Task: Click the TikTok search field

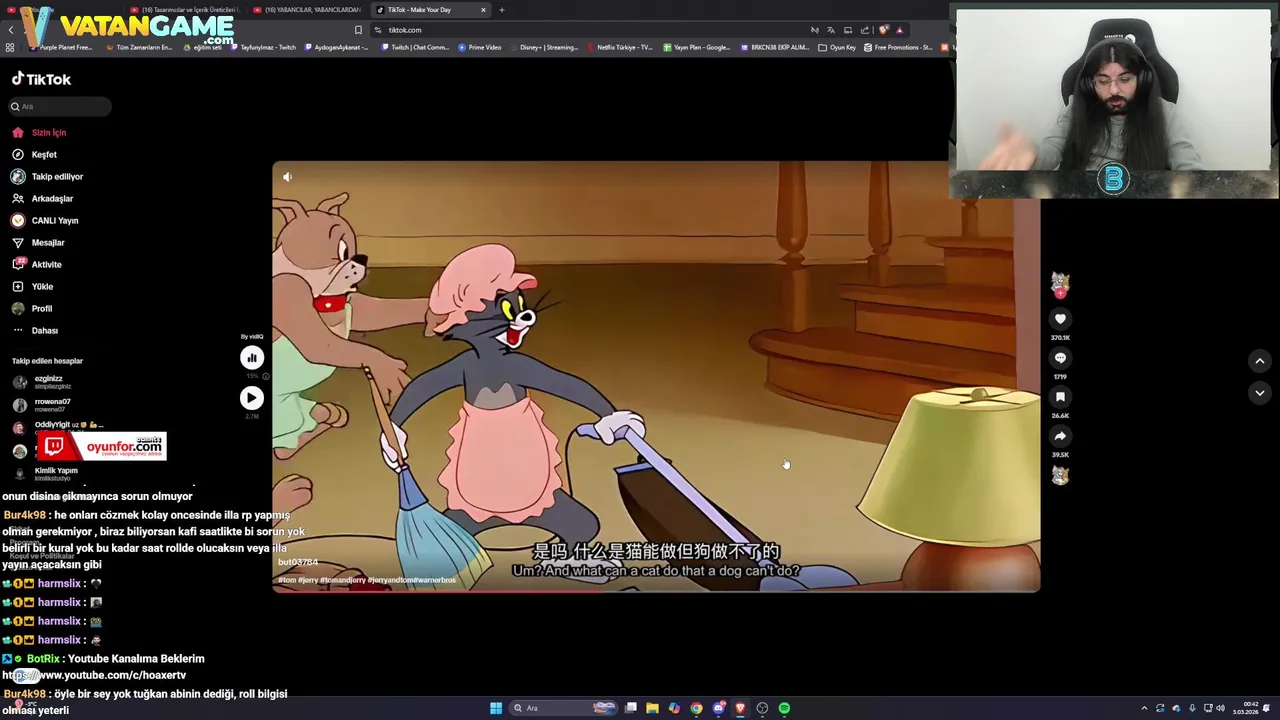Action: click(60, 106)
